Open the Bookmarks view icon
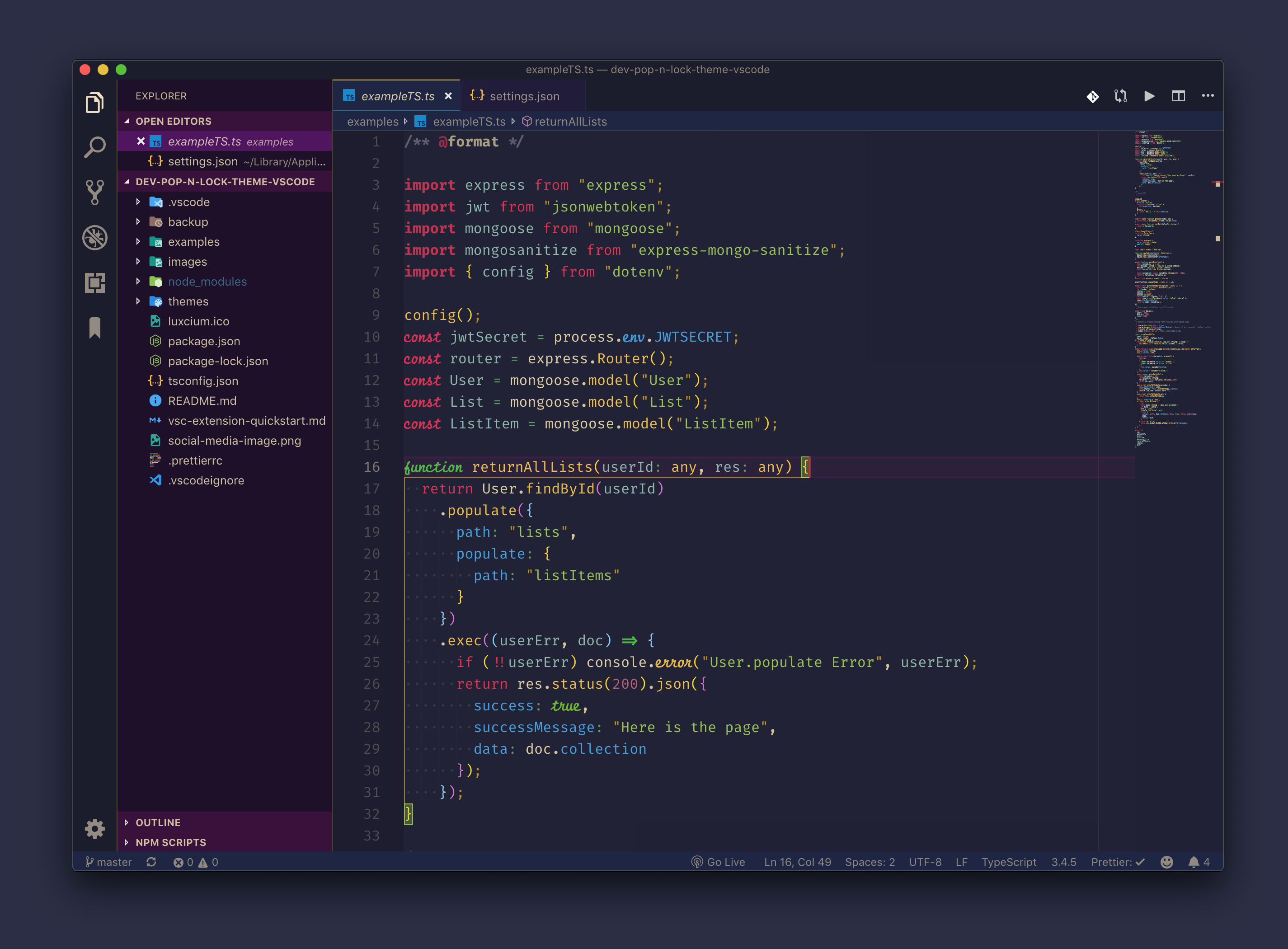Viewport: 1288px width, 949px height. point(95,328)
